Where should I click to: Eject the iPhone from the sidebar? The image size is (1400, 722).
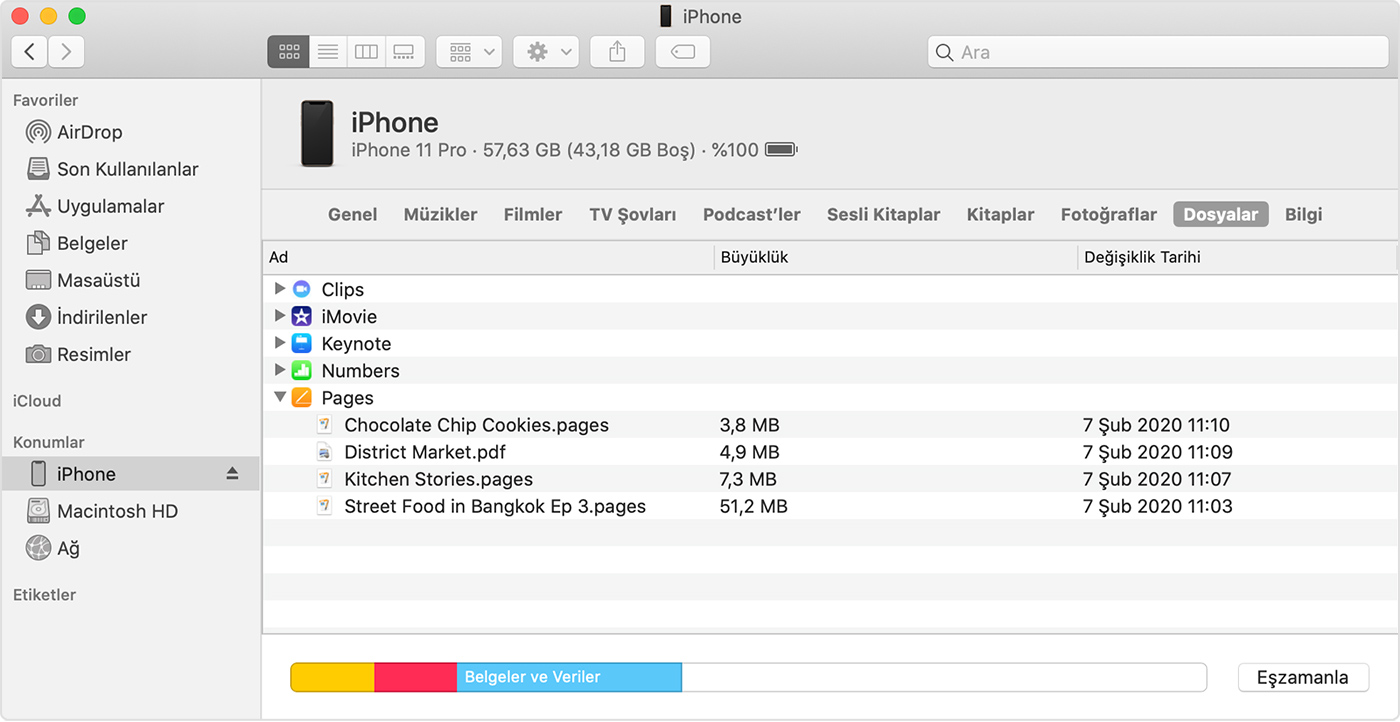232,474
